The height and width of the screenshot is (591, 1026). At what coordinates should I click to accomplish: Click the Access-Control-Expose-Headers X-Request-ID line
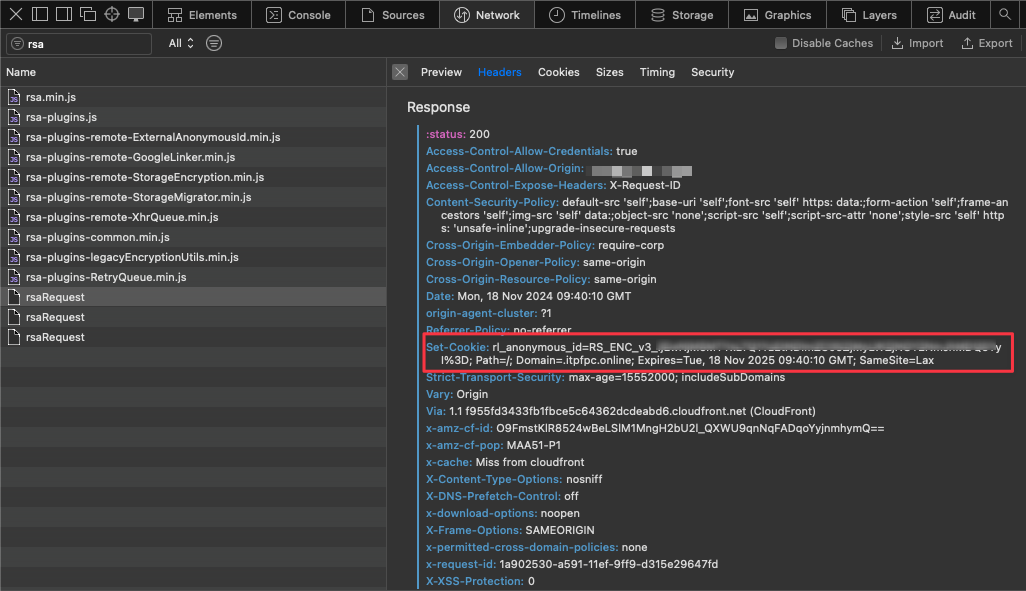pyautogui.click(x=553, y=185)
